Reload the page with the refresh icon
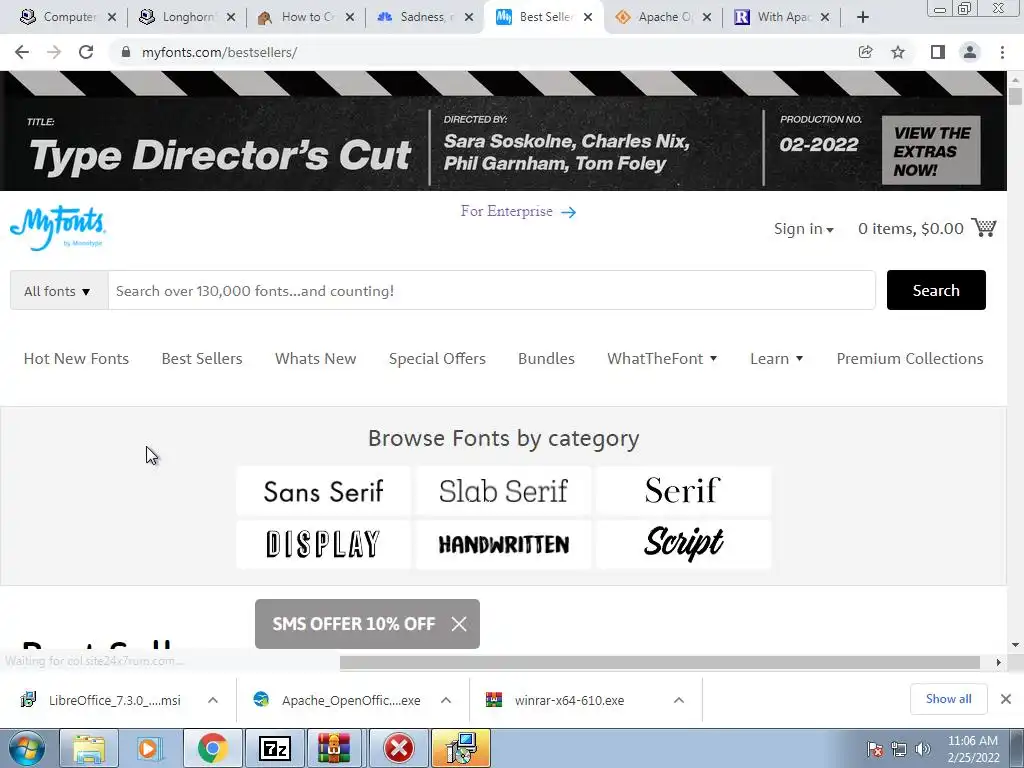Screen dimensions: 1024x768 [x=86, y=52]
